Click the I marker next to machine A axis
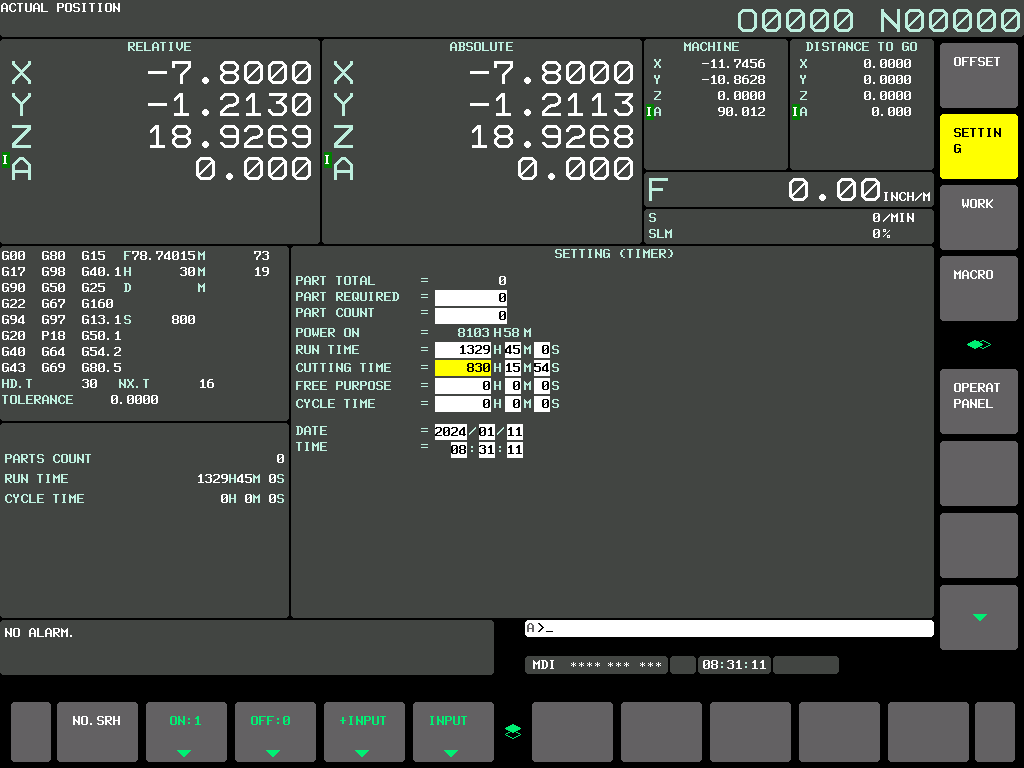This screenshot has height=768, width=1024. click(x=648, y=112)
